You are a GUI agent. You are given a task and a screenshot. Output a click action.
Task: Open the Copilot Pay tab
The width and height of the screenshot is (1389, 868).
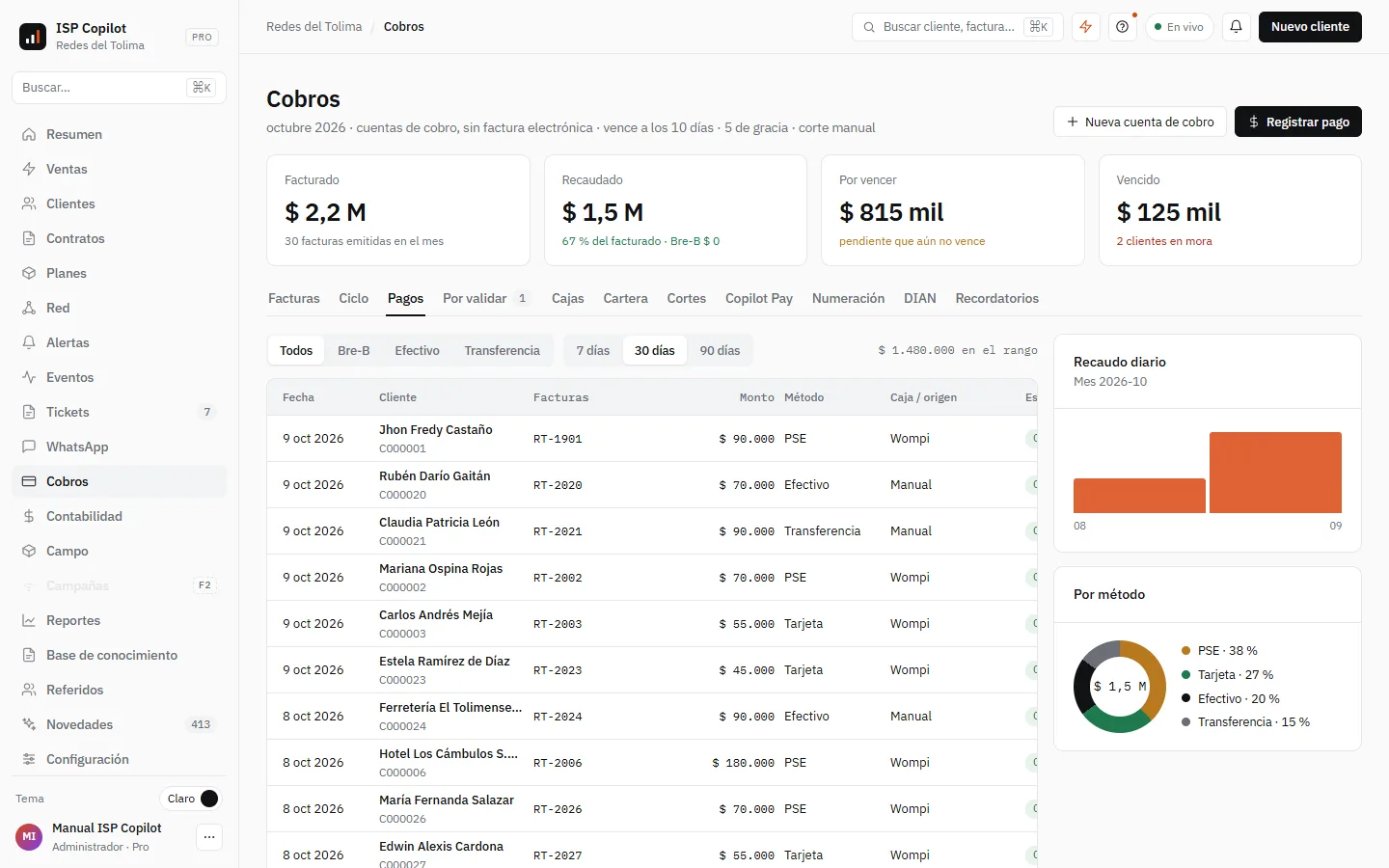coord(759,298)
